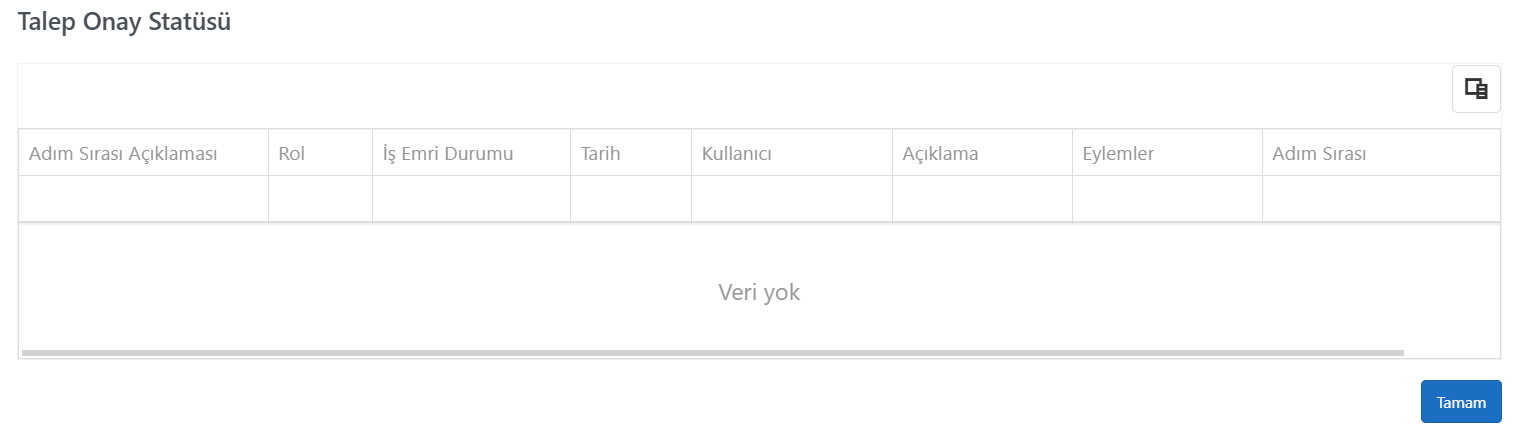Click the Veri yok empty-data message
The height and width of the screenshot is (435, 1517).
tap(759, 293)
